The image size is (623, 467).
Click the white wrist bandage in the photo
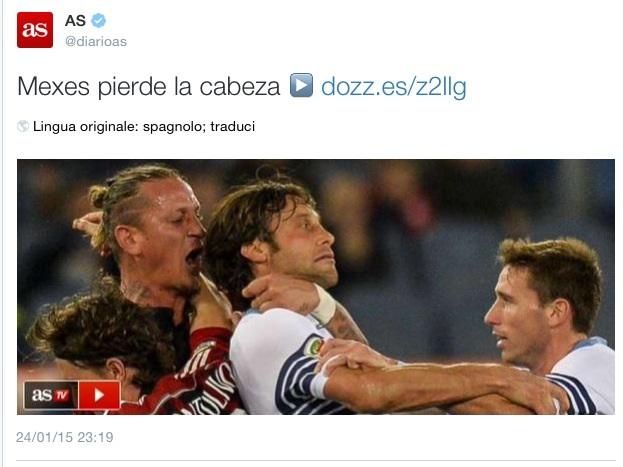click(325, 305)
